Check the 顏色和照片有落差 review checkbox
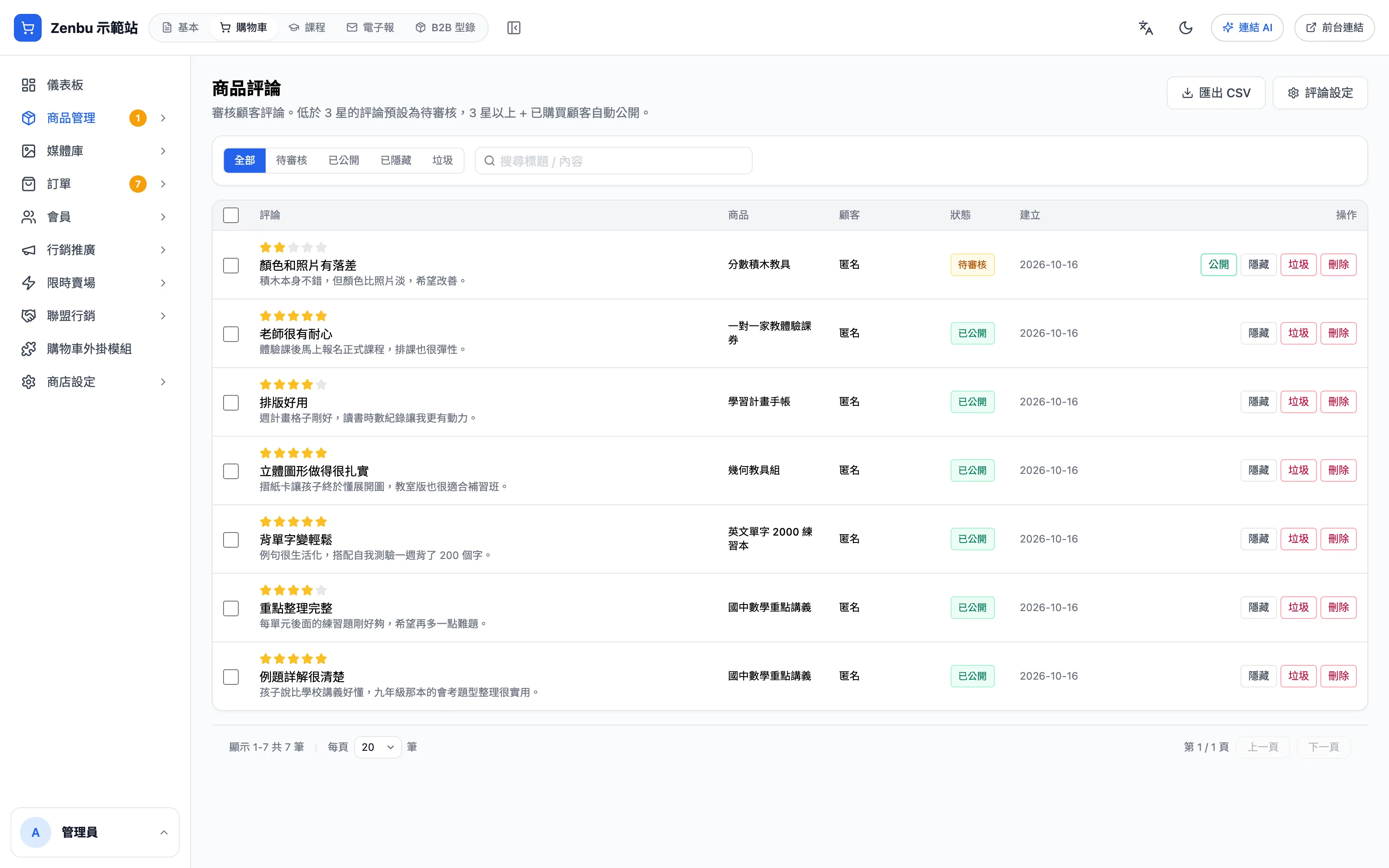 (x=231, y=266)
